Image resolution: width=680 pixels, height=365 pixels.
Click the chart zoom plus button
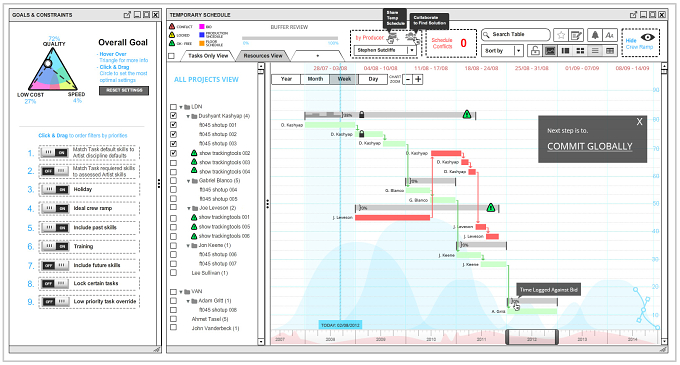tap(418, 79)
